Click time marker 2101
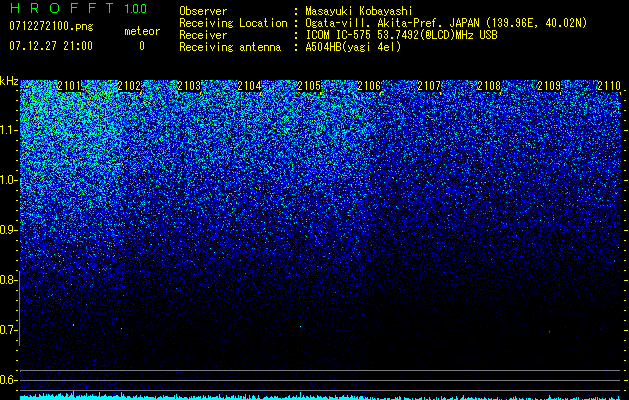Viewport: 629px width, 400px height. click(69, 86)
